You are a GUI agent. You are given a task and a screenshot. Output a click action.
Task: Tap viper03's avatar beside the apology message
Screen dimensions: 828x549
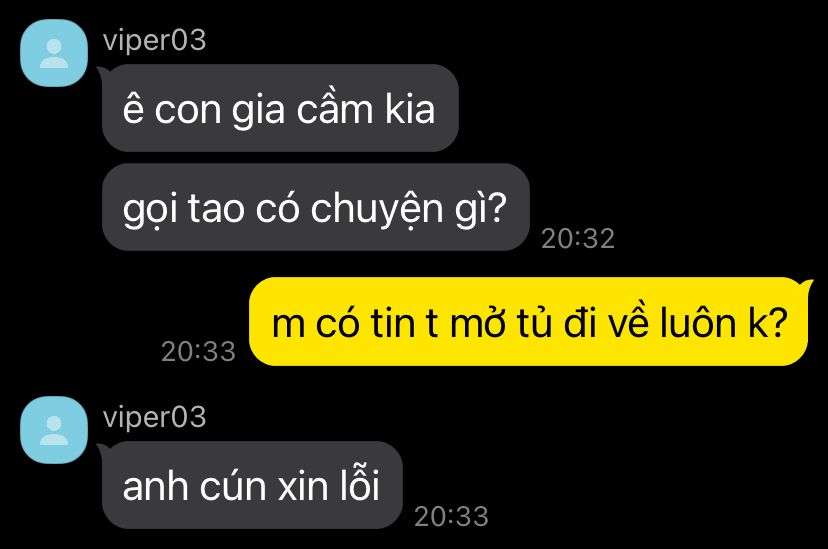tap(54, 430)
